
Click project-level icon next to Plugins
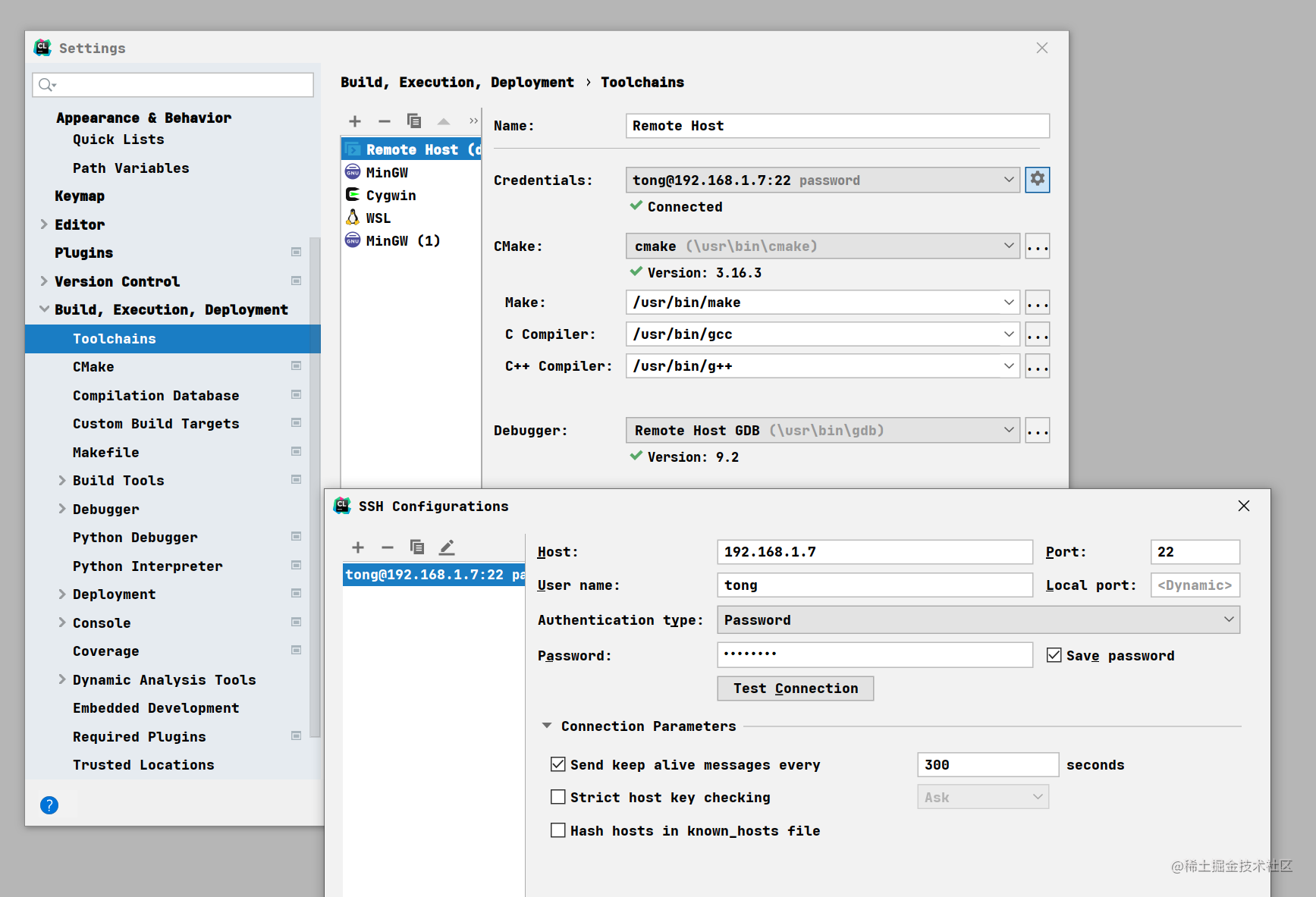point(296,252)
